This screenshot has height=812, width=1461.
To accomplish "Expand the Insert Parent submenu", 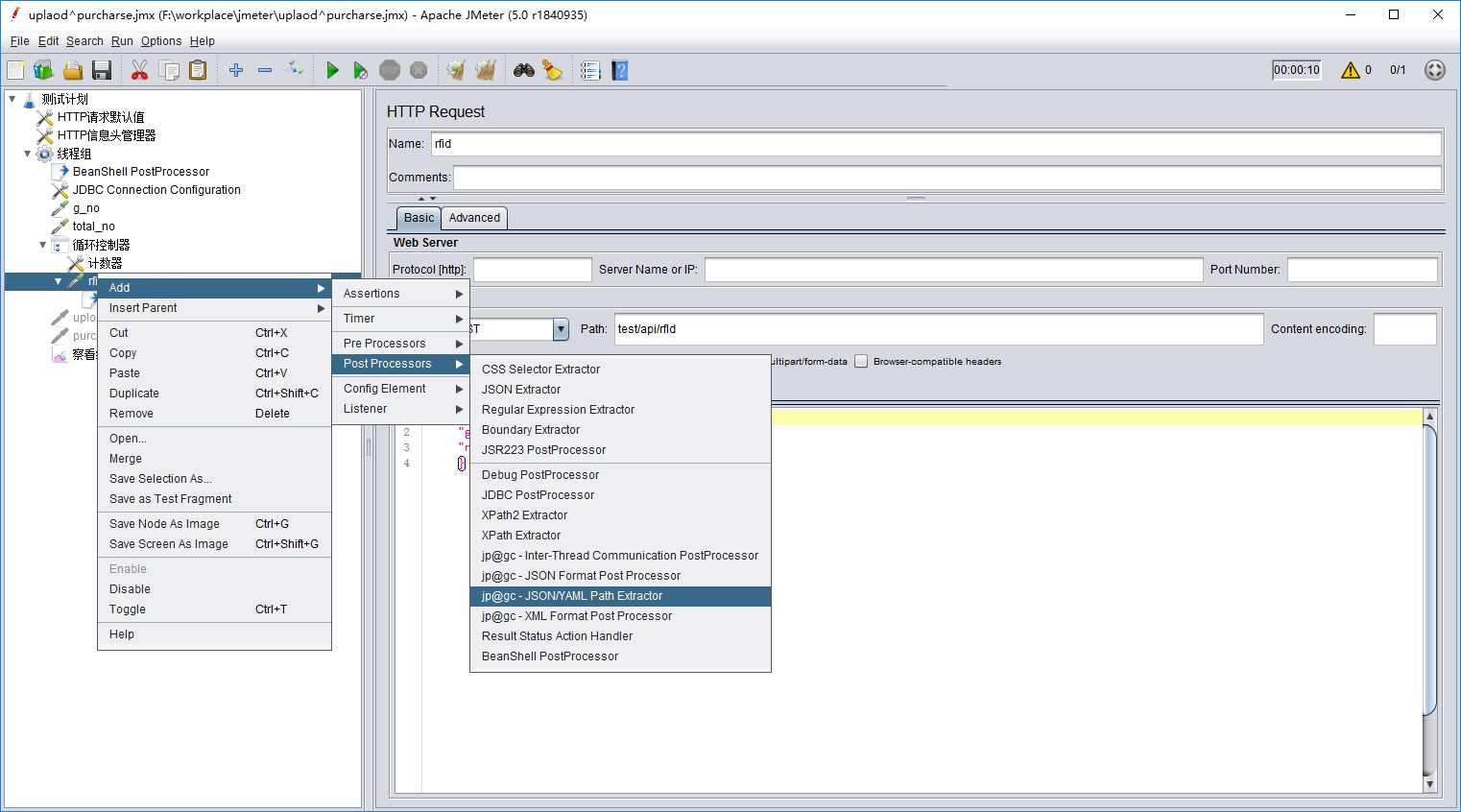I will [215, 308].
